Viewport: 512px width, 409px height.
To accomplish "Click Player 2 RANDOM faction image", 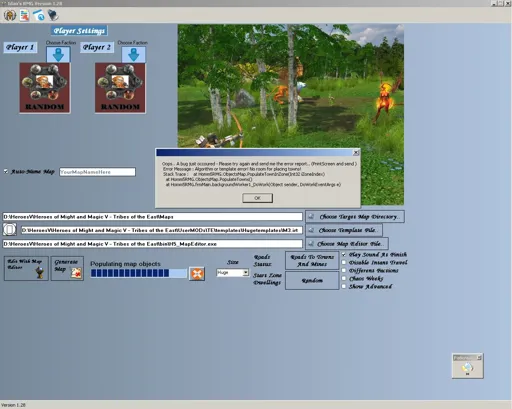I will (120, 88).
